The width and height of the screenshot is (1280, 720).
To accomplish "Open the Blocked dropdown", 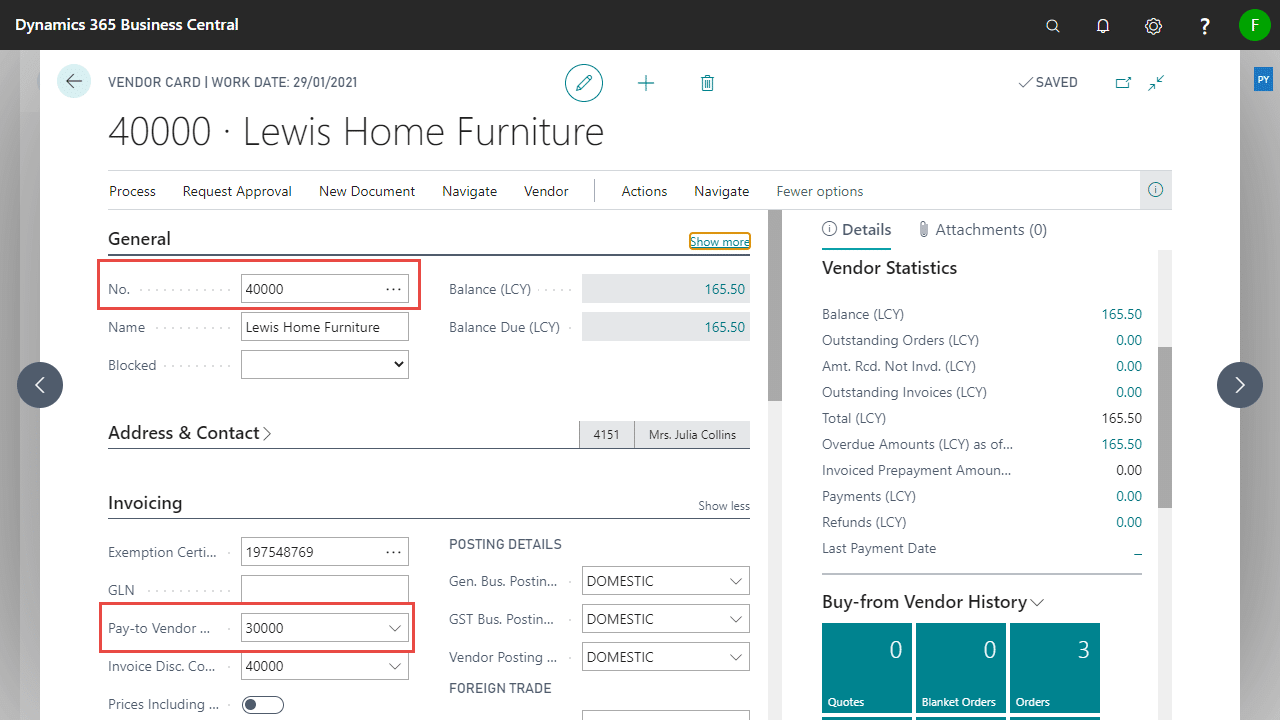I will [325, 365].
